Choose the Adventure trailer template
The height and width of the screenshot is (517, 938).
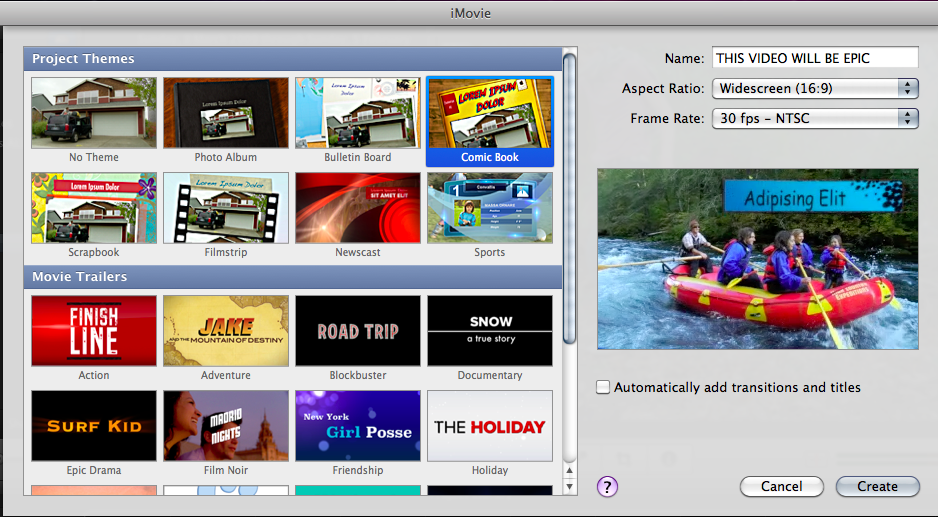click(x=226, y=330)
